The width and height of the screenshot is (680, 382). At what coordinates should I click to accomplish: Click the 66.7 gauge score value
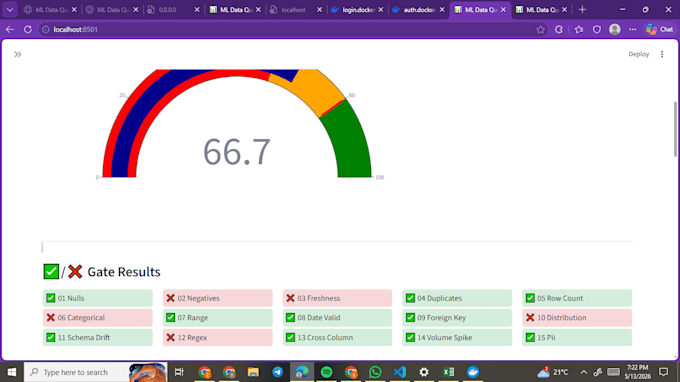[x=237, y=152]
